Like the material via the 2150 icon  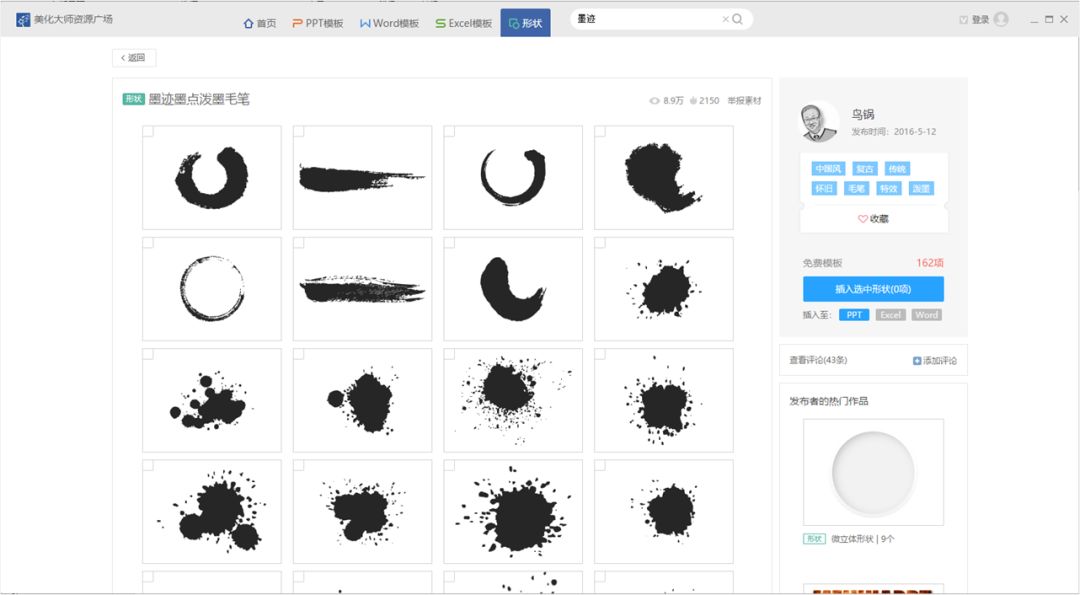click(x=694, y=101)
